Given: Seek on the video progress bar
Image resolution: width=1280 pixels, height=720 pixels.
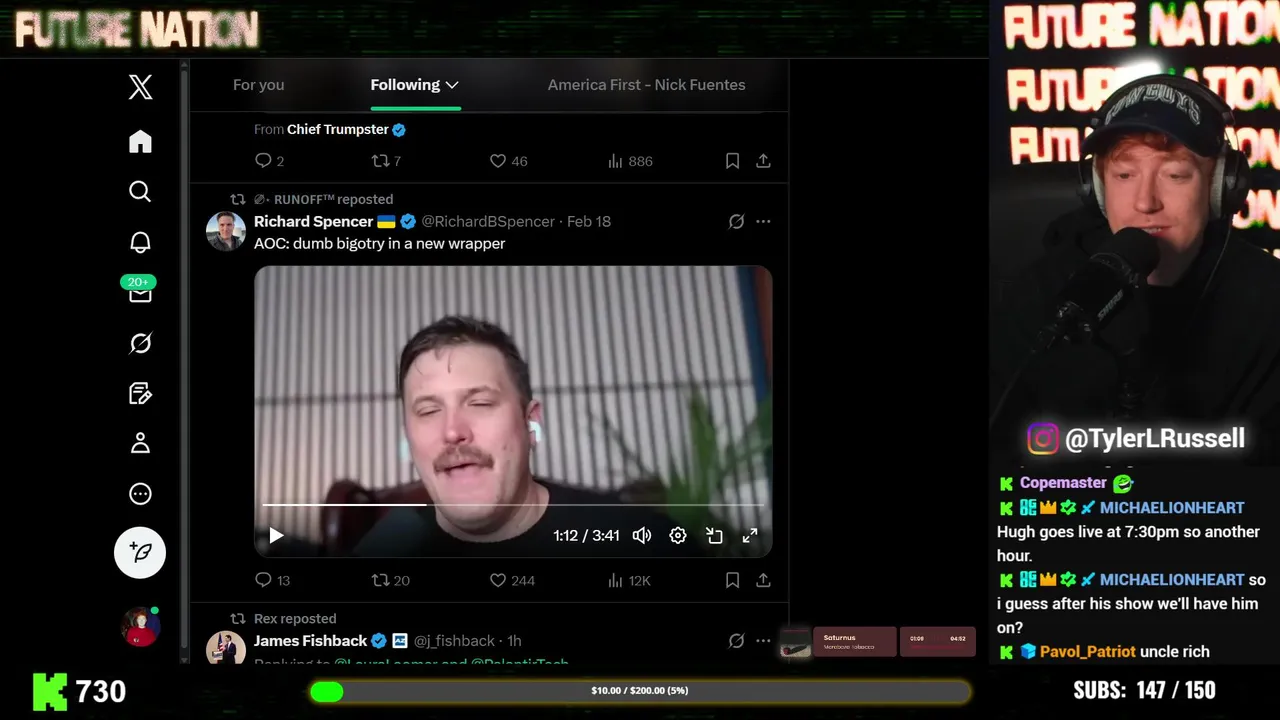Looking at the screenshot, I should [x=513, y=505].
